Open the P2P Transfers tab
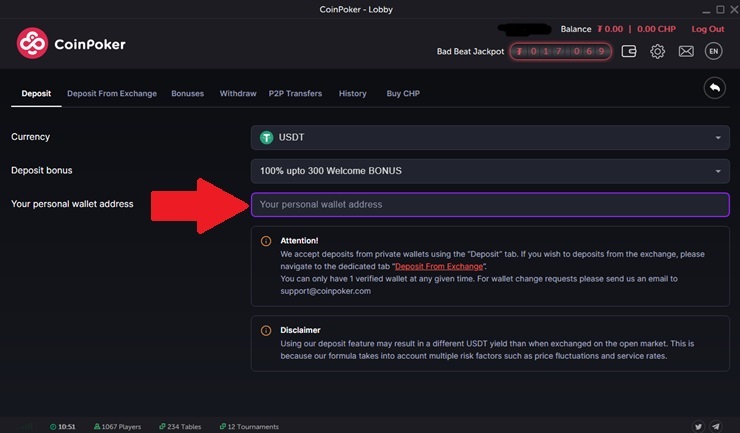The height and width of the screenshot is (433, 740). coord(295,93)
